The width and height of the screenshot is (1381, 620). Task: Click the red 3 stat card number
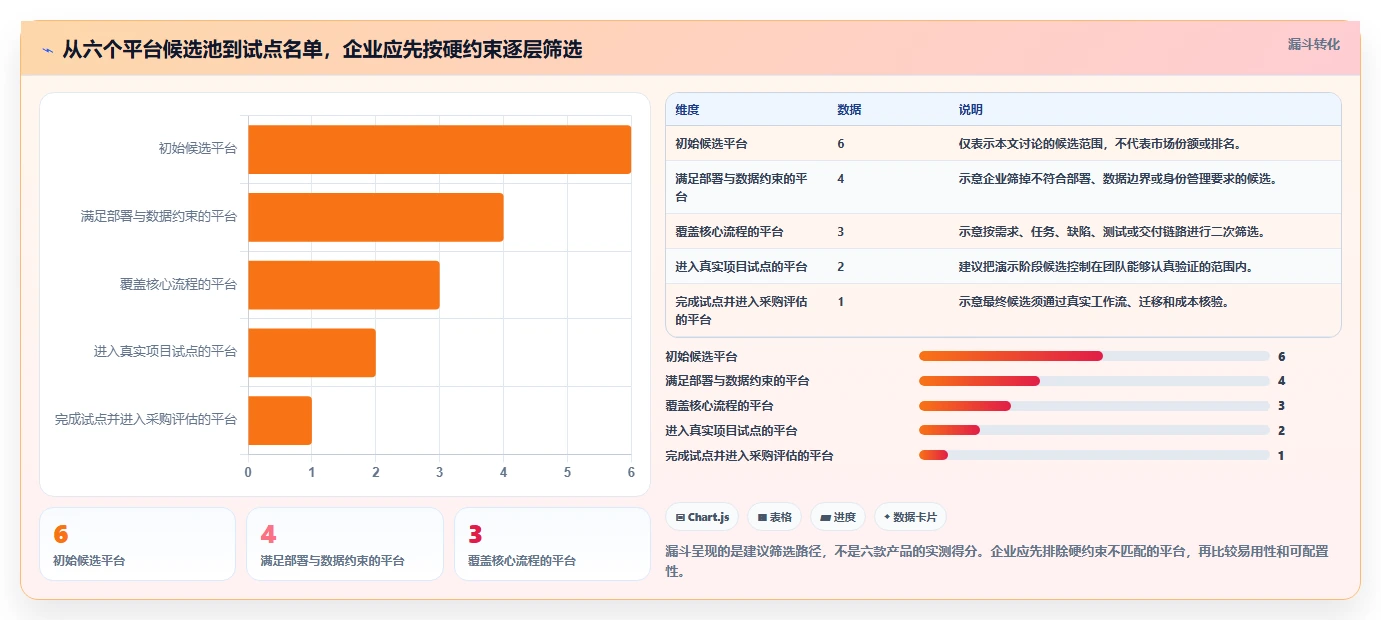[475, 536]
